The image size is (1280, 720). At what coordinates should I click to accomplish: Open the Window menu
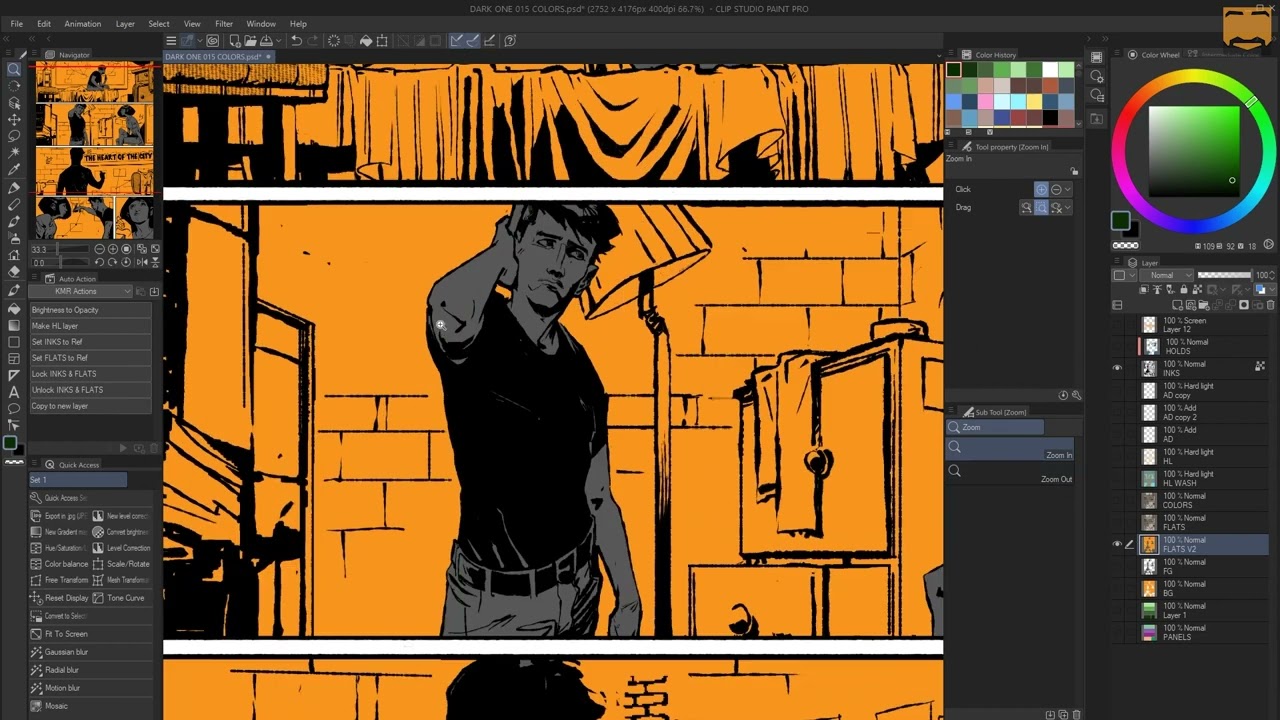pyautogui.click(x=261, y=24)
